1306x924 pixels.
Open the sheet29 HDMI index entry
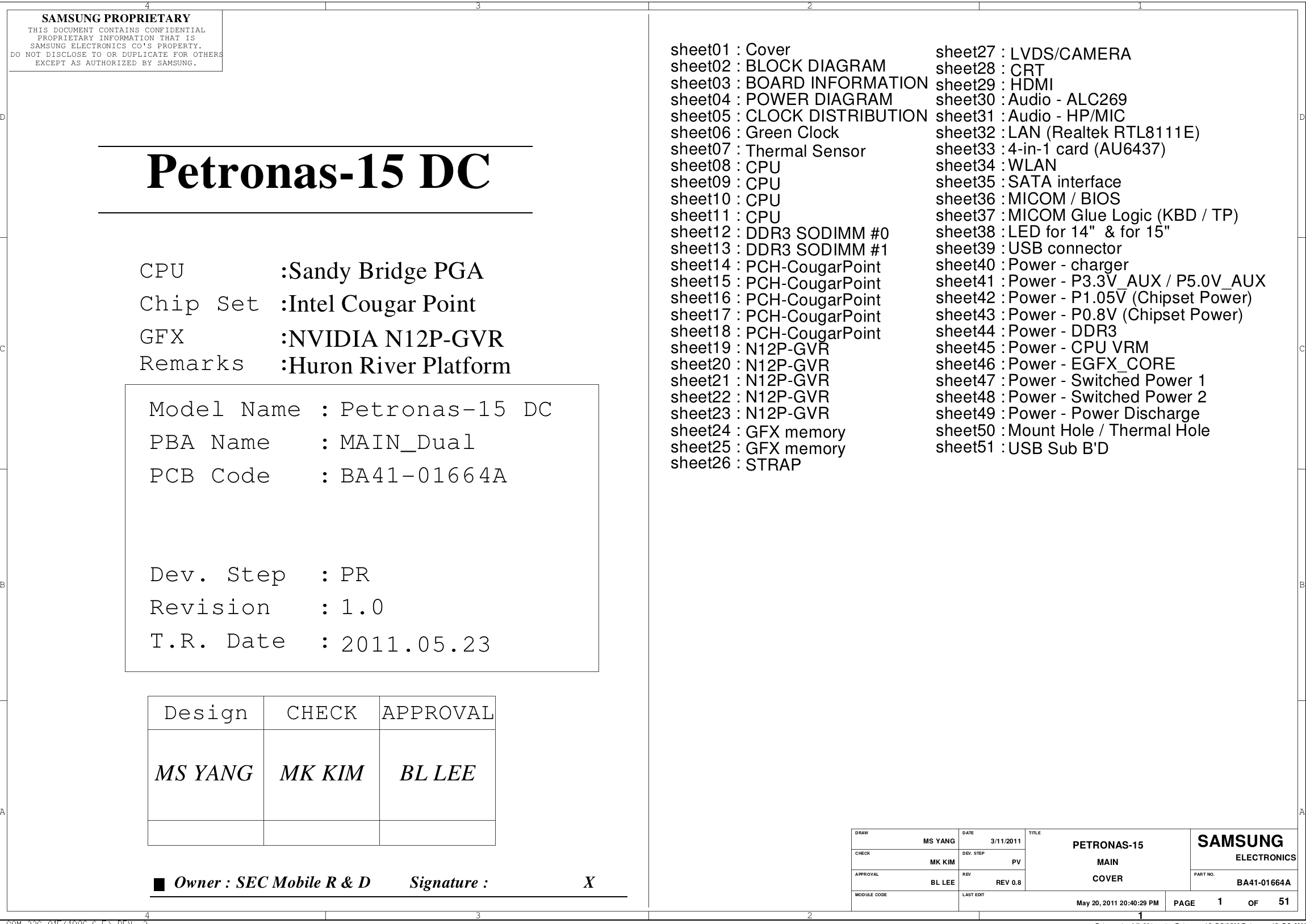click(994, 85)
